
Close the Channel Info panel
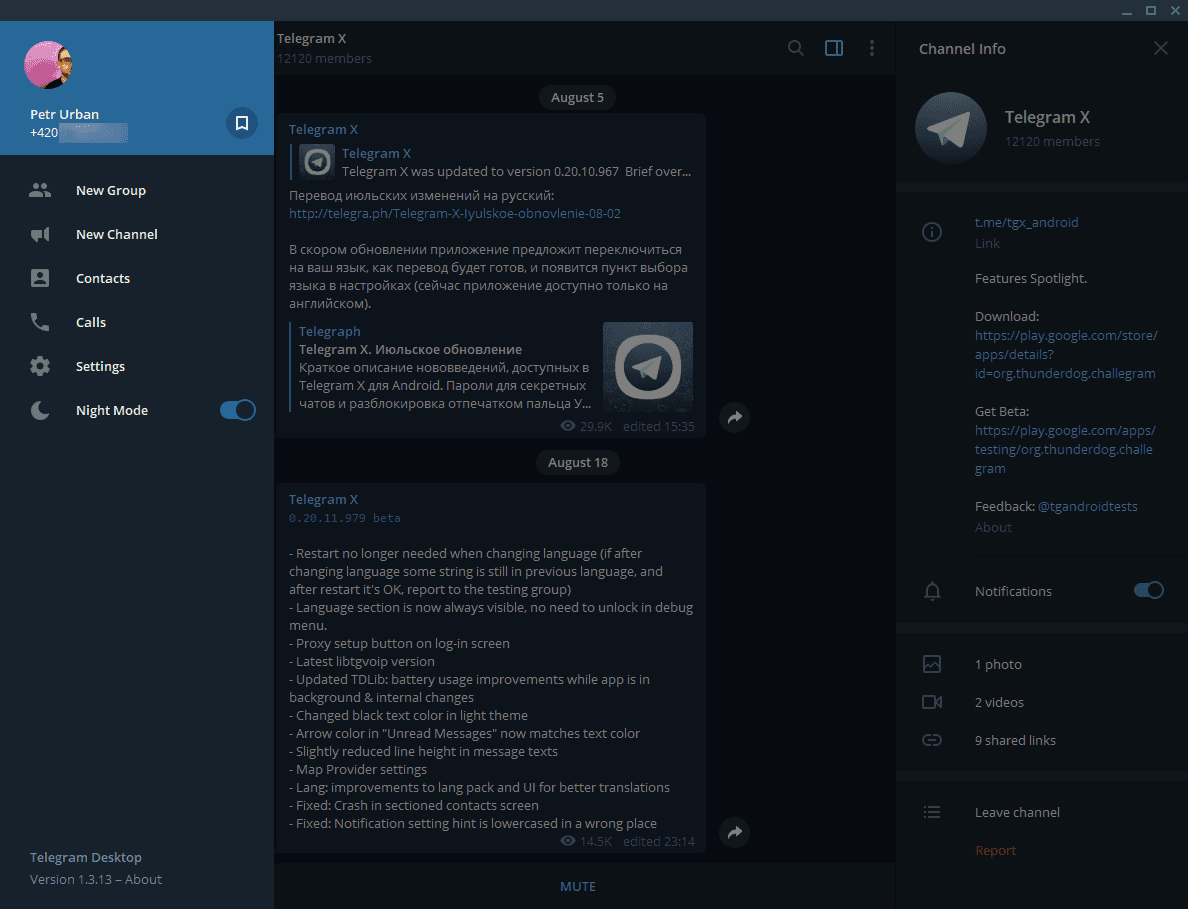pos(1160,47)
